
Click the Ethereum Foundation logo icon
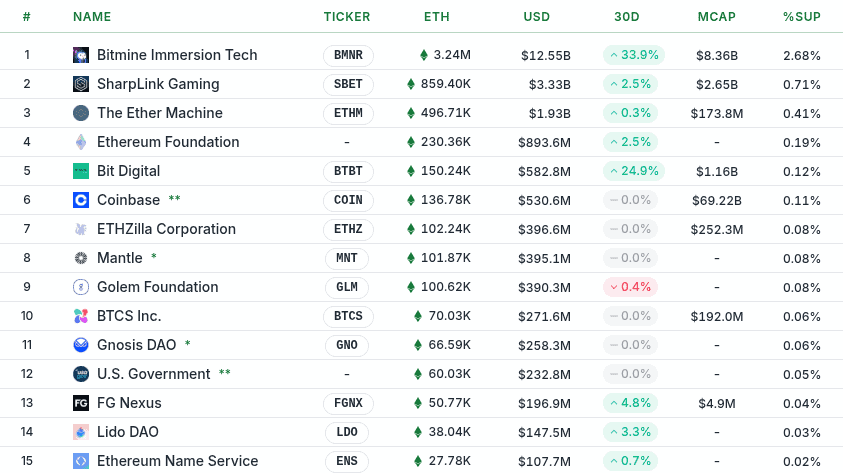81,142
